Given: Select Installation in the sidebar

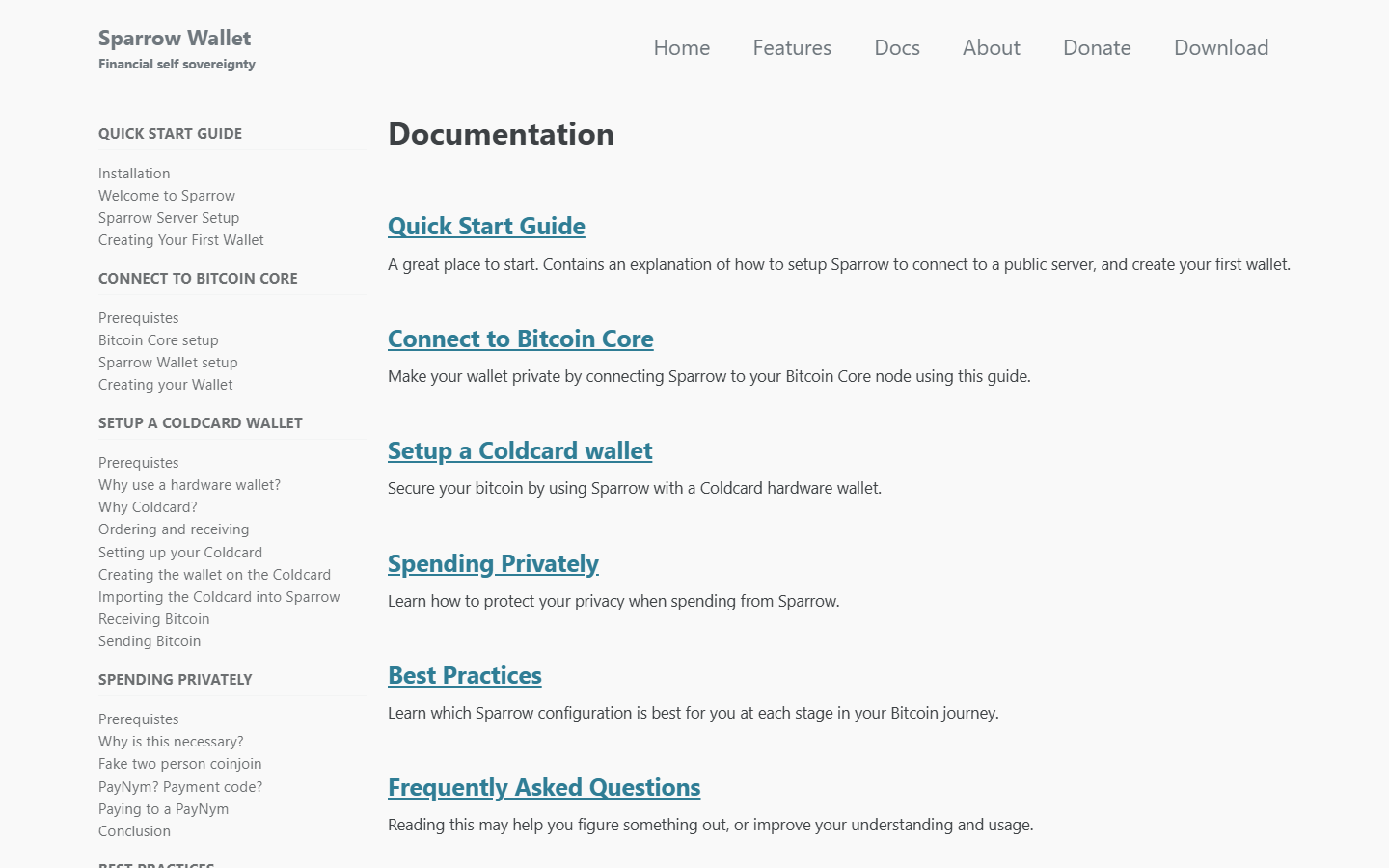Looking at the screenshot, I should (x=134, y=174).
